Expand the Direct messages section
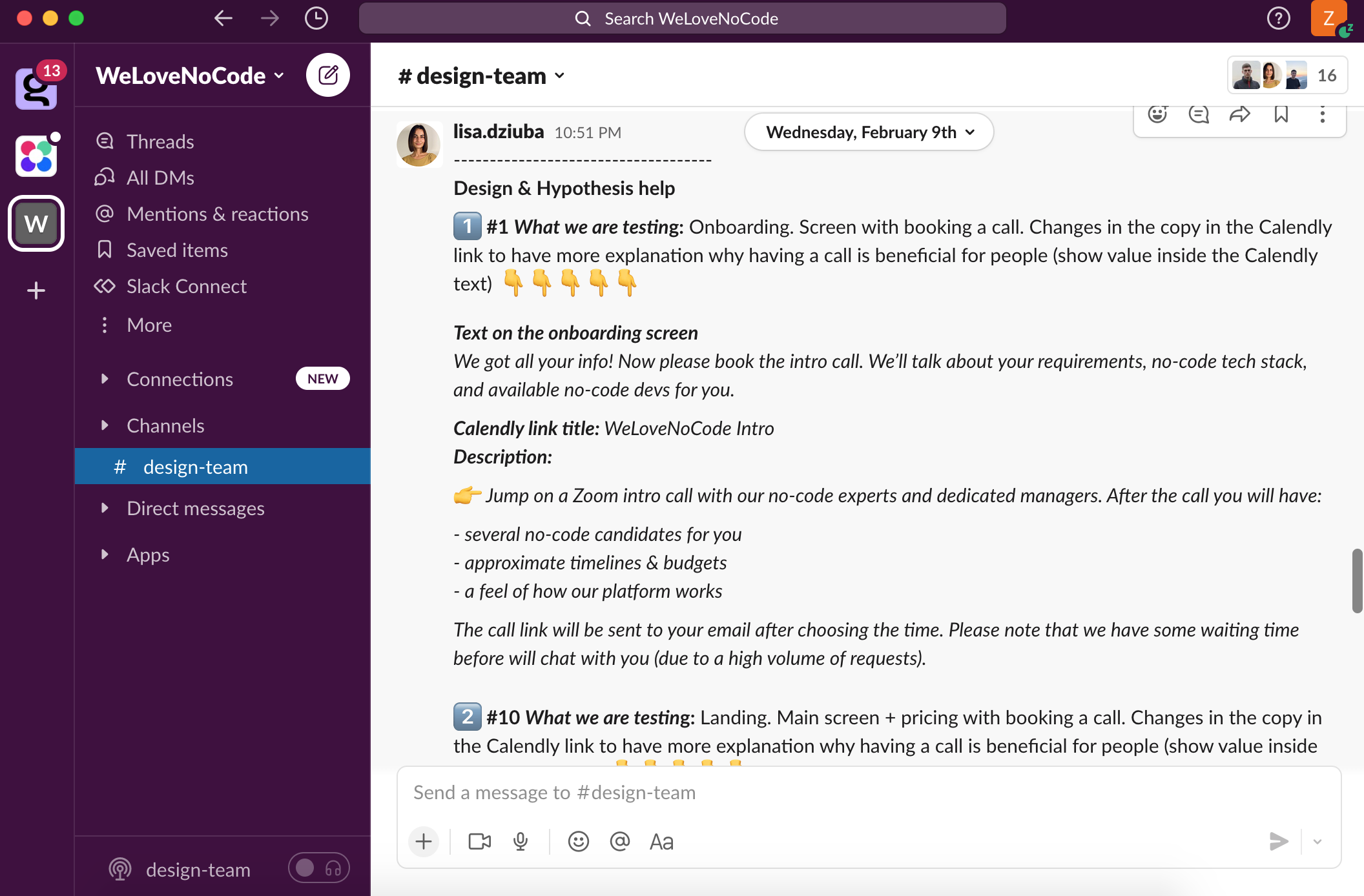 point(105,508)
